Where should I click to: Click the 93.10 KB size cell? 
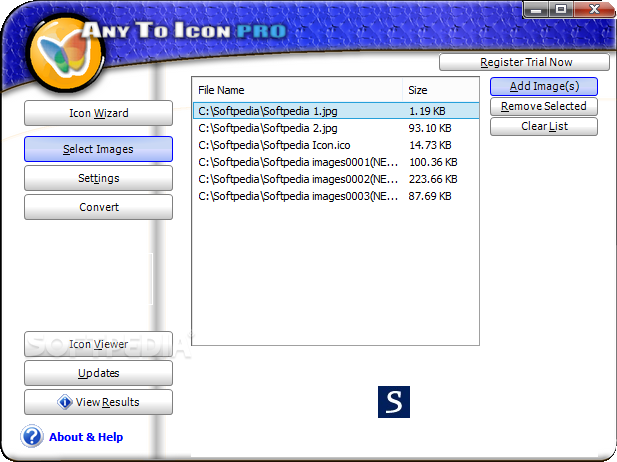point(430,128)
